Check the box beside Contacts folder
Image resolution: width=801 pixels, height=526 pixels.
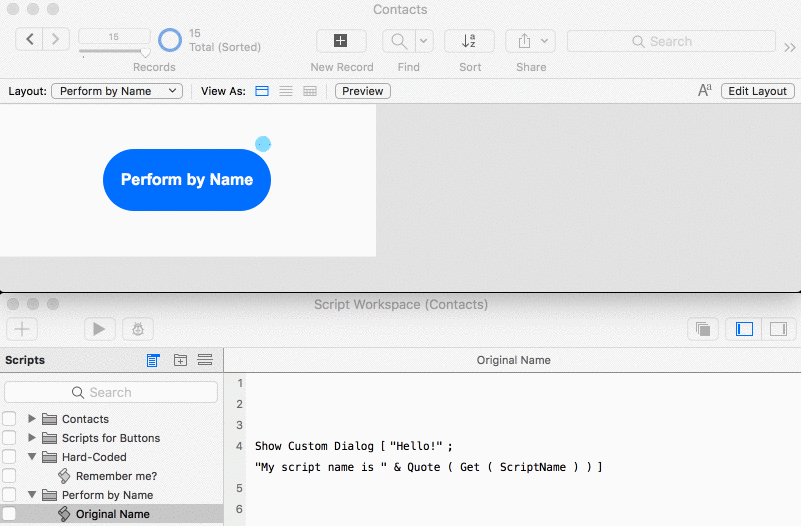(9, 419)
